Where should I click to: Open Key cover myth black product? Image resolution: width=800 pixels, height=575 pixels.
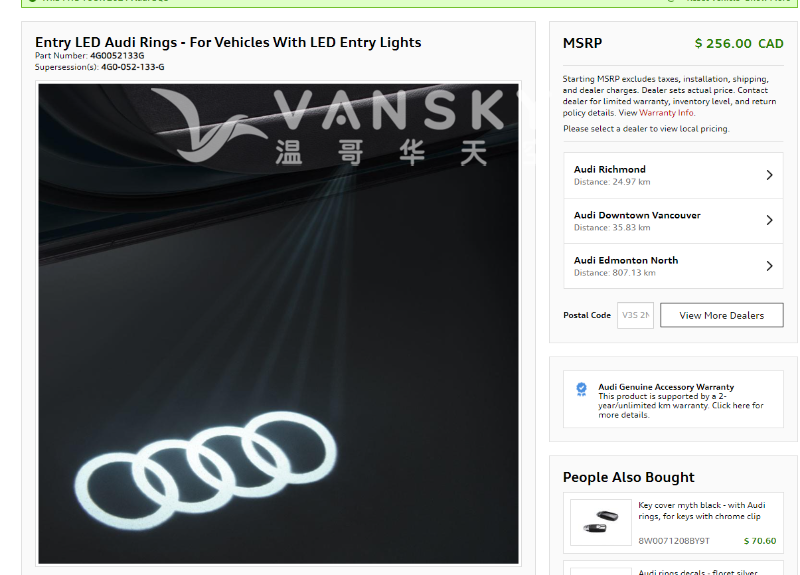pos(702,511)
